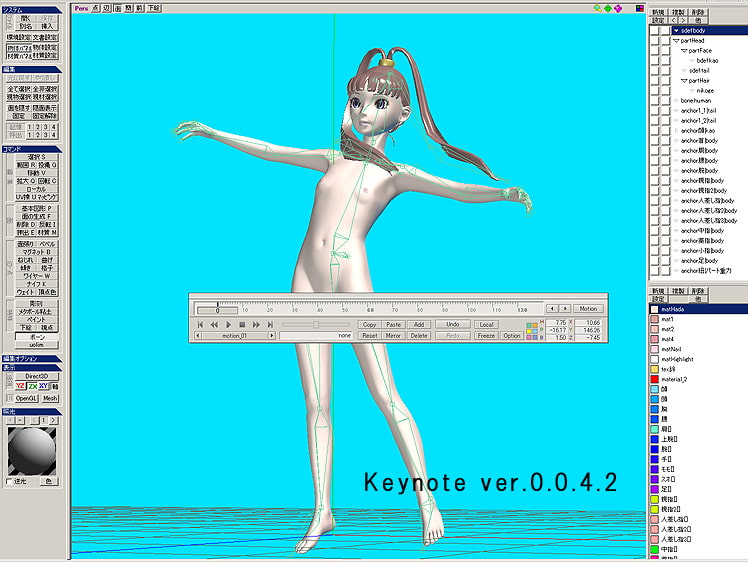
Task: Toggle visibility box of bonehuman object
Action: pyautogui.click(x=654, y=101)
